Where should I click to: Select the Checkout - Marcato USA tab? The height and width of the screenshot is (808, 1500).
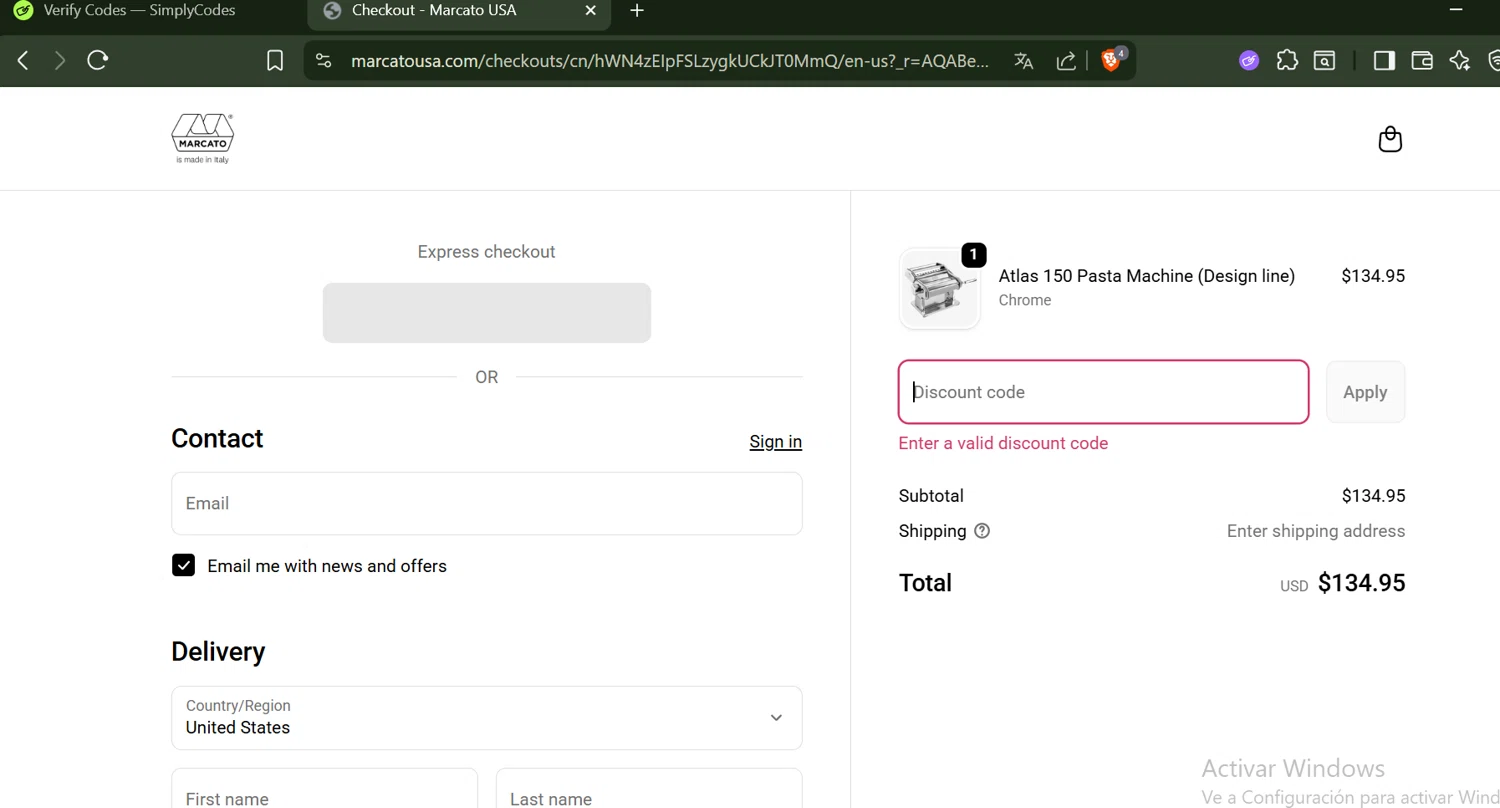point(459,11)
